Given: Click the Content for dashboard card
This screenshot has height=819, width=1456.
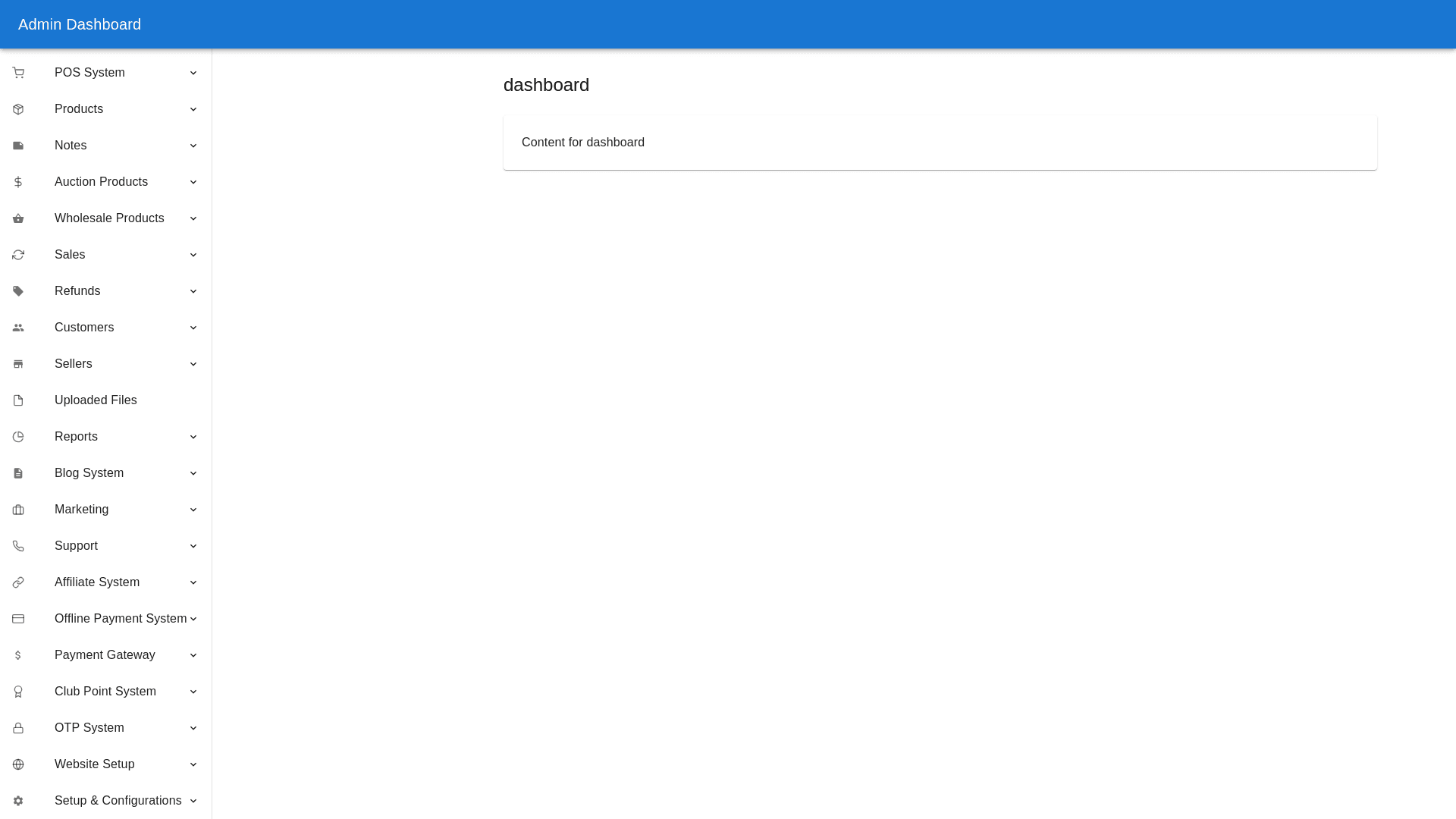Looking at the screenshot, I should click(x=940, y=143).
